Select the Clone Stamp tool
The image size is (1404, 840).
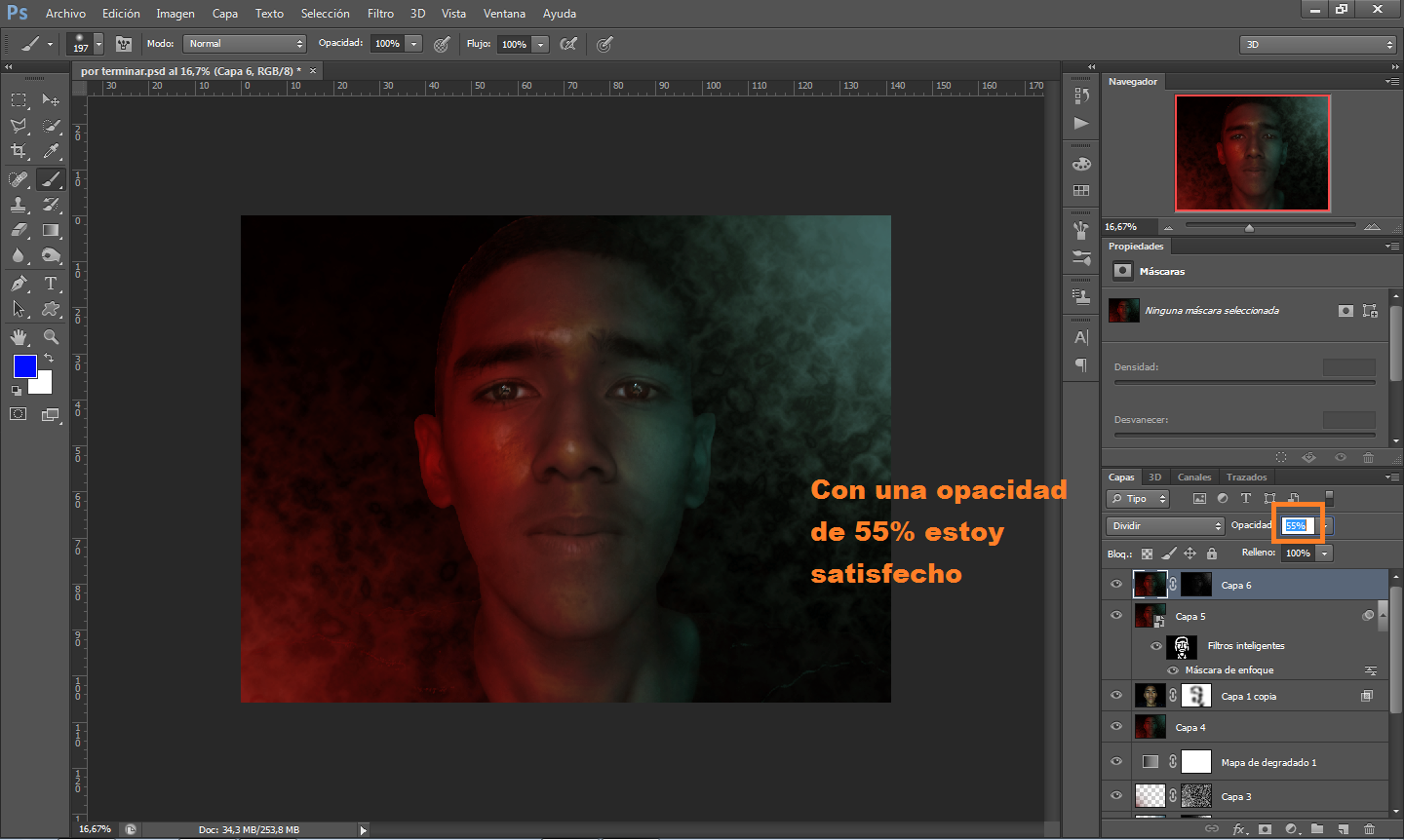(19, 205)
